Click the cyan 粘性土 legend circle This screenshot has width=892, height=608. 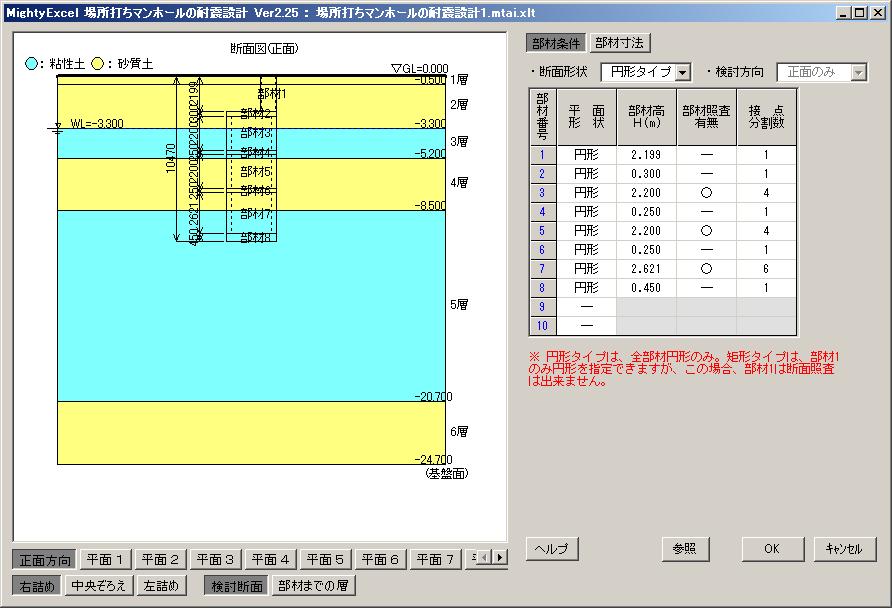point(31,64)
